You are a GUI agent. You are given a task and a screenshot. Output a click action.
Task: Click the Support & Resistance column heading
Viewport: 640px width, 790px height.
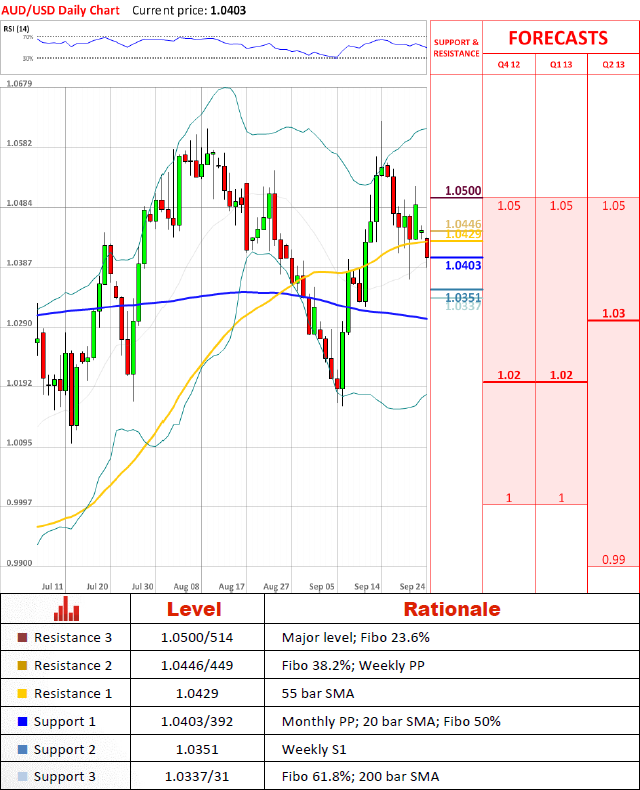click(456, 48)
